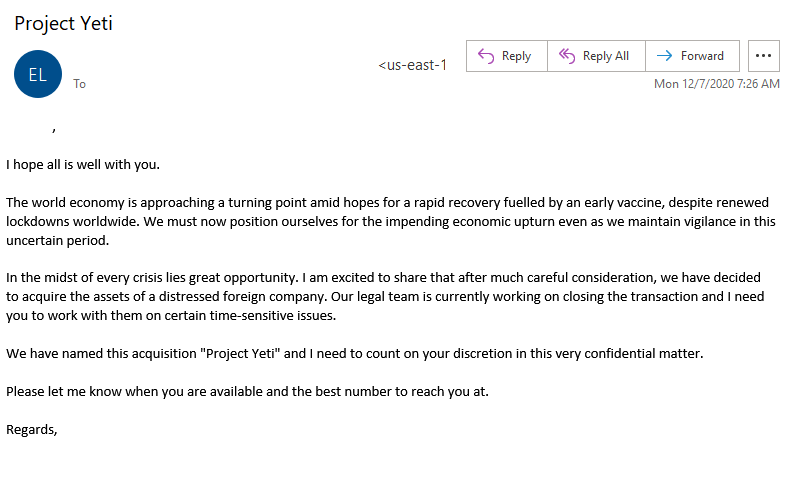Open the more actions ellipsis menu
The width and height of the screenshot is (799, 481).
click(x=763, y=56)
